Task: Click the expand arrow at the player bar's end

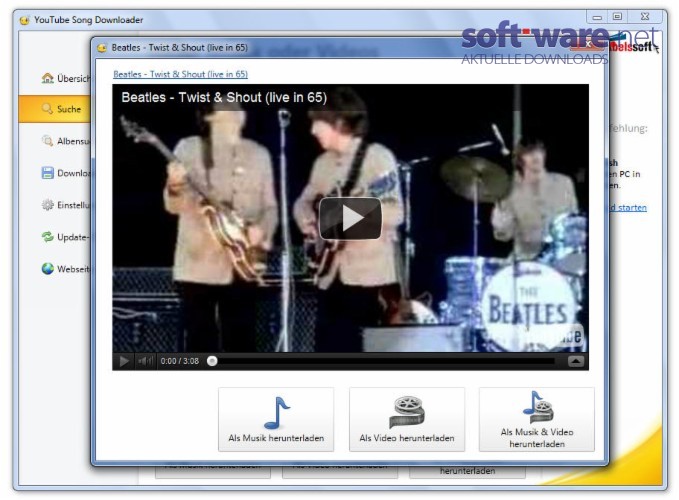Action: (576, 361)
